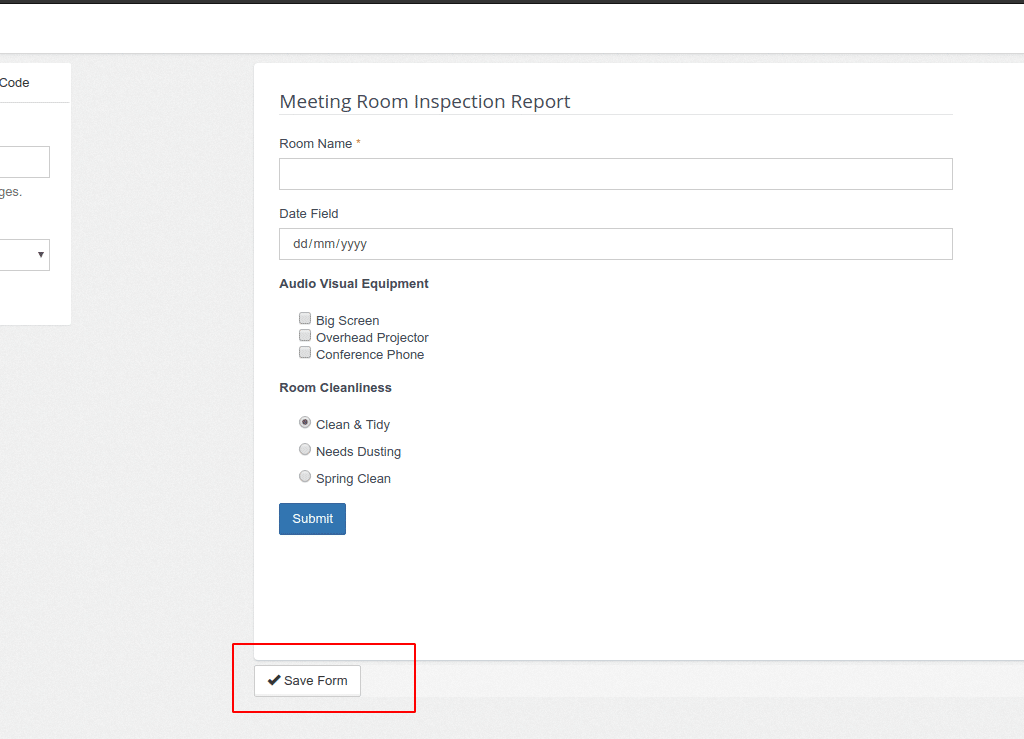Select the yyyy year segment of the date

pos(354,244)
